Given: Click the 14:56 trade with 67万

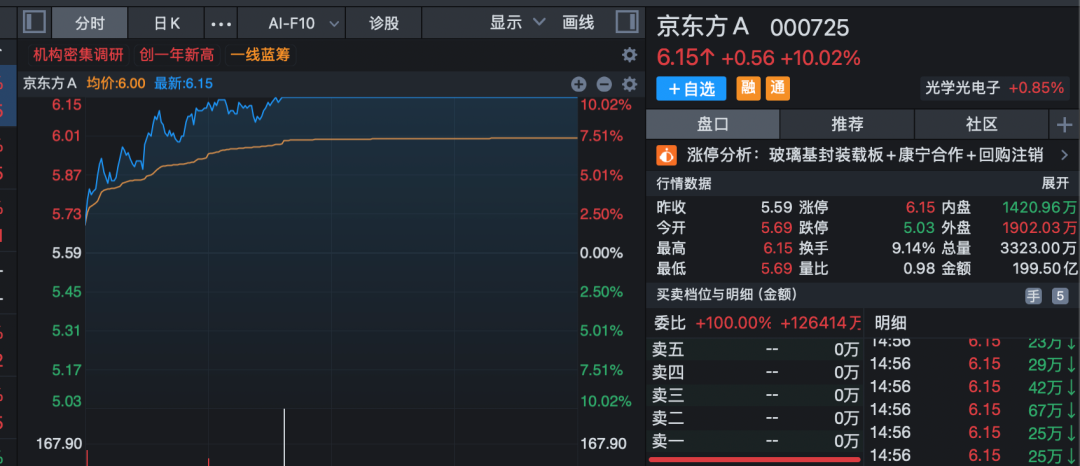Looking at the screenshot, I should (x=972, y=410).
